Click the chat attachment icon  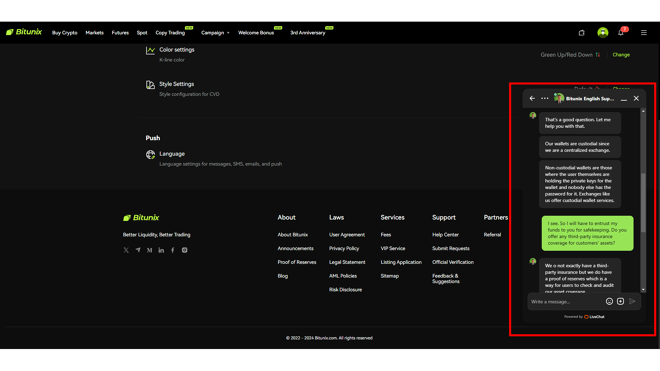click(620, 302)
